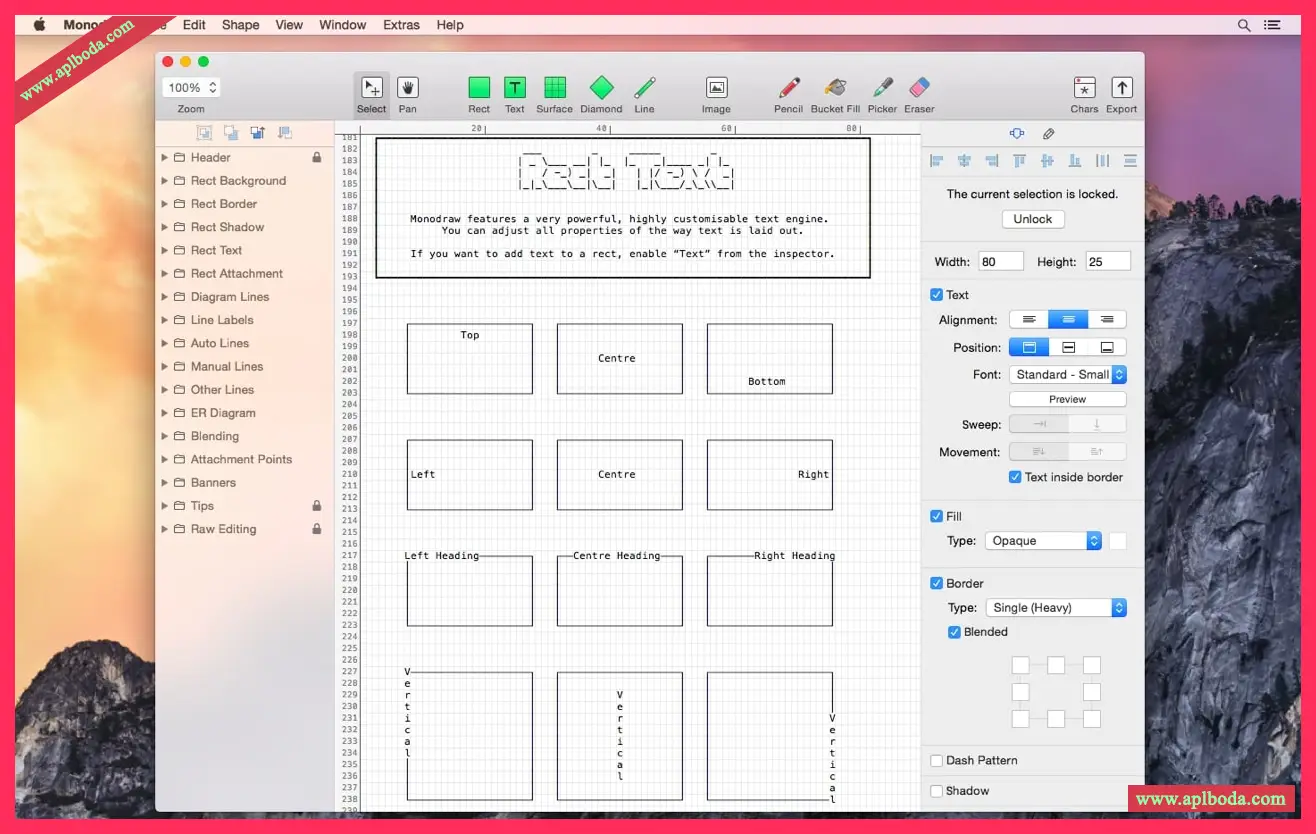The width and height of the screenshot is (1316, 834).
Task: Expand the ER Diagram group
Action: (165, 413)
